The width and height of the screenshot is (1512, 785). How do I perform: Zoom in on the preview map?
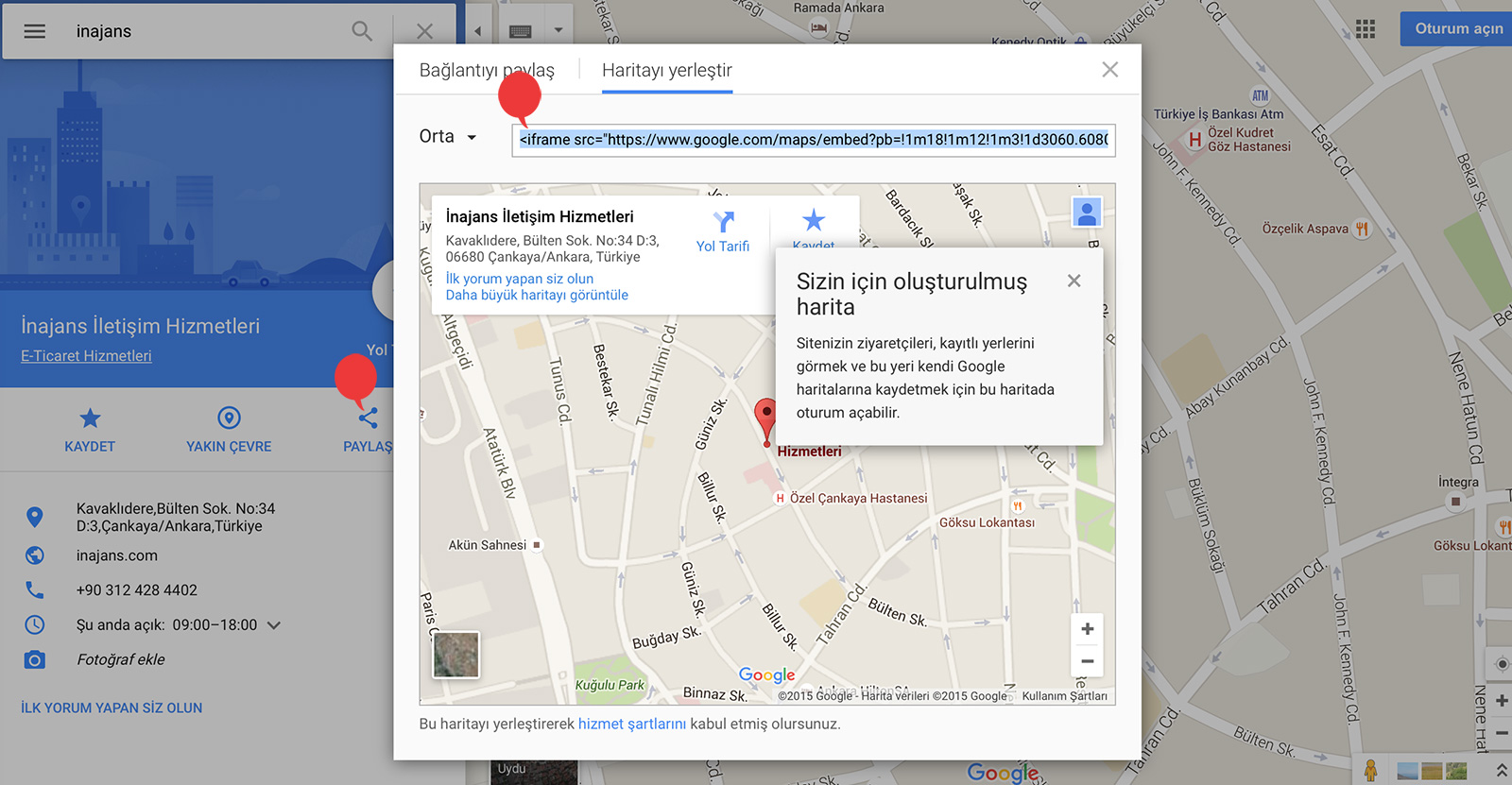(1088, 629)
